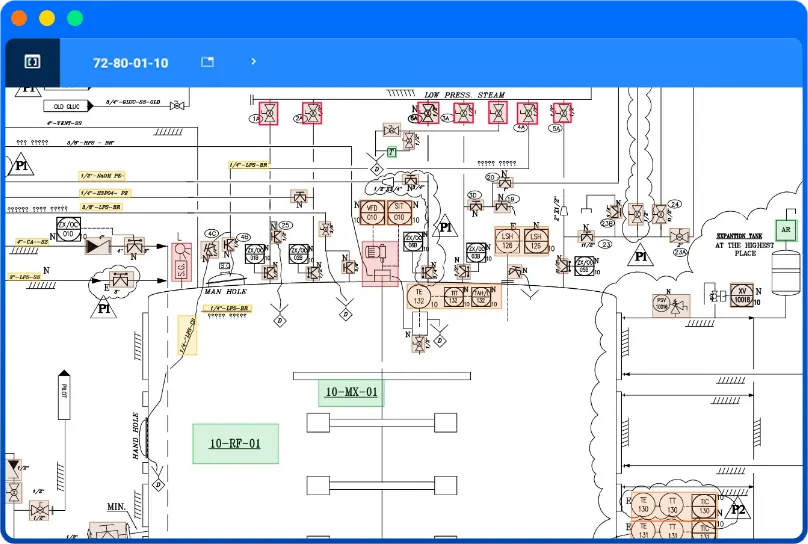
Task: Click the 1/4"-H3PO4-PE line label
Action: tap(105, 193)
